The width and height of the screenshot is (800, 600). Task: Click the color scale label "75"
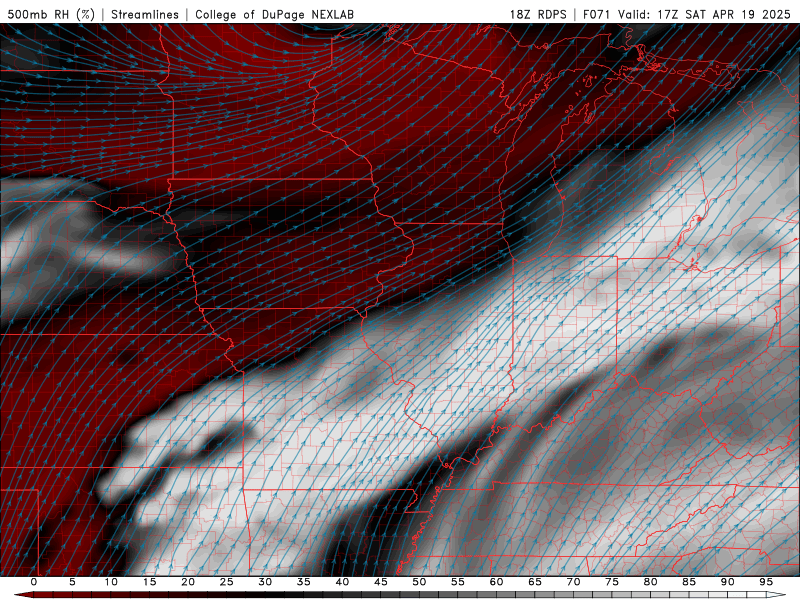tap(612, 582)
